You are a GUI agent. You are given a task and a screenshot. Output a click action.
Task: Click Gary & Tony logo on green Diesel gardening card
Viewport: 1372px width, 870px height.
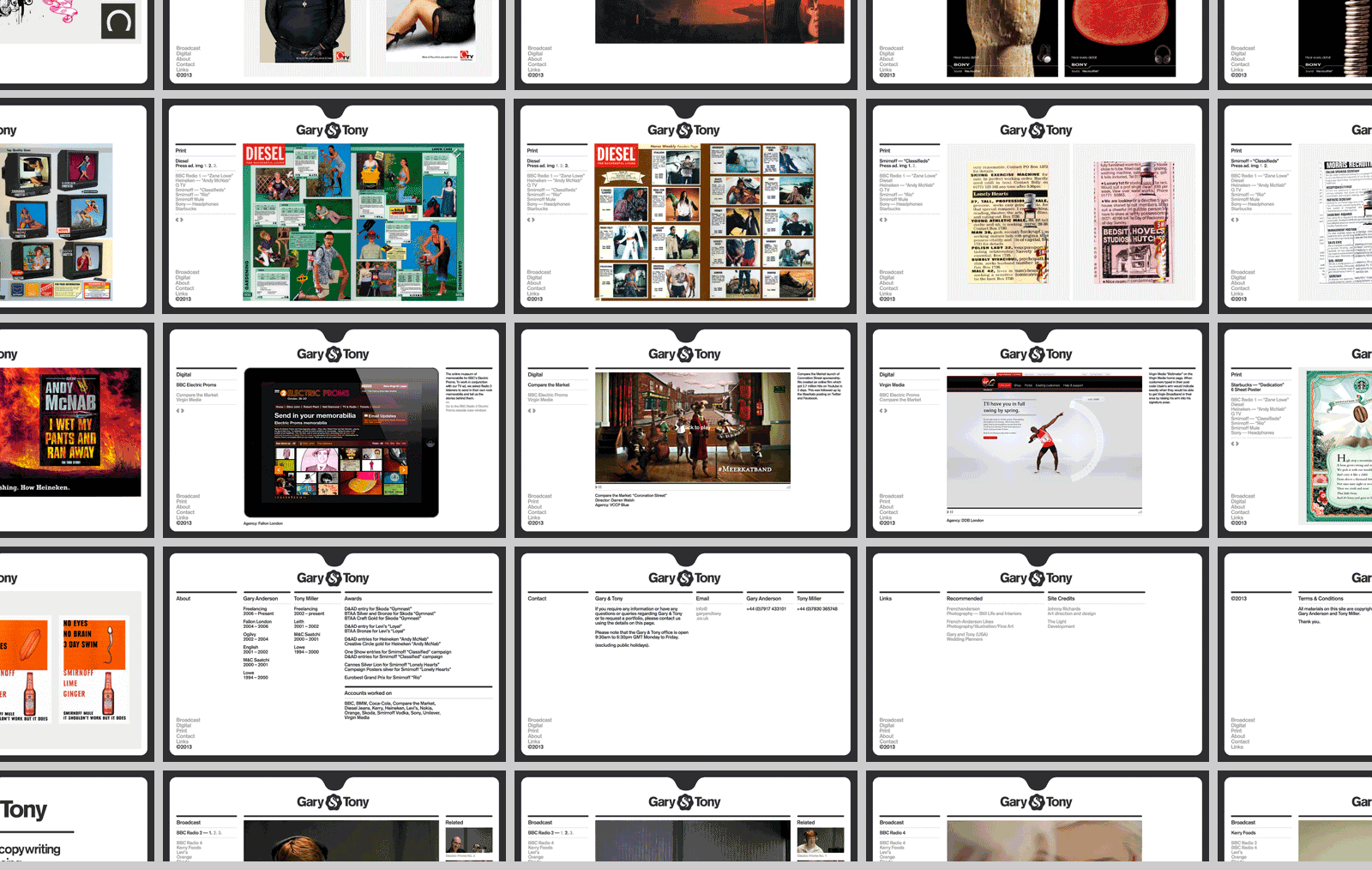pyautogui.click(x=332, y=130)
